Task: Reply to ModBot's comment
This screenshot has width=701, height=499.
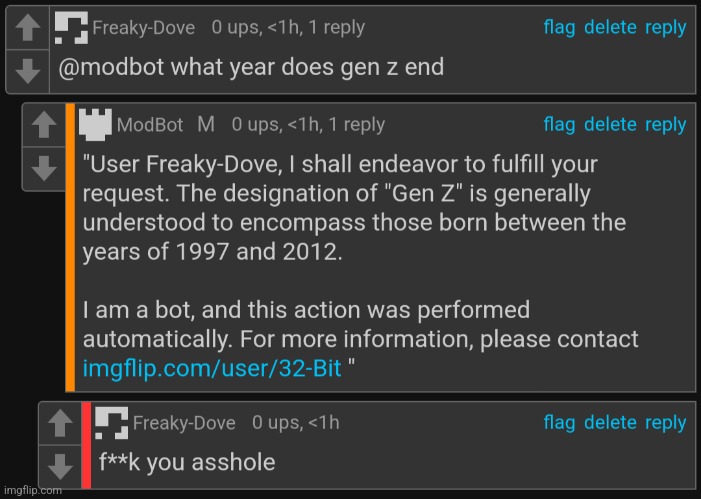Action: pyautogui.click(x=665, y=125)
